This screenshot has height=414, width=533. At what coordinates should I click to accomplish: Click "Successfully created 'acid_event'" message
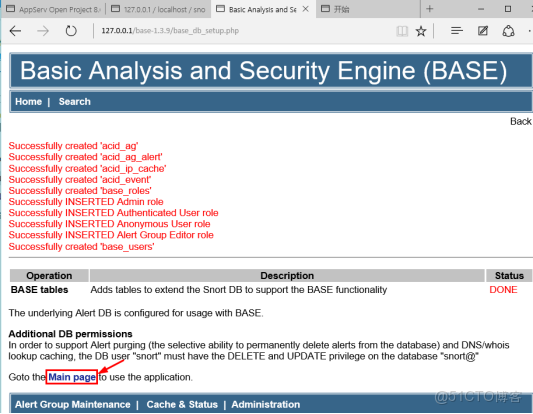click(80, 179)
